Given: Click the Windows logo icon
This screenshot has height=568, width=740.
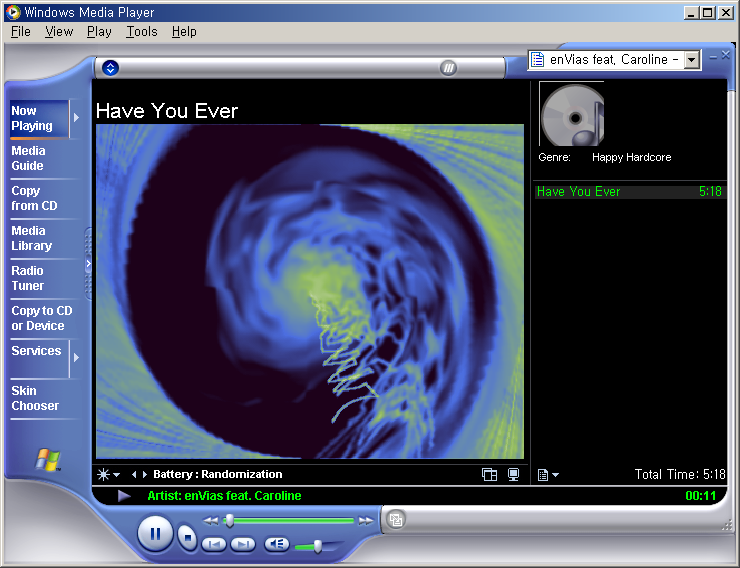Looking at the screenshot, I should [x=48, y=460].
